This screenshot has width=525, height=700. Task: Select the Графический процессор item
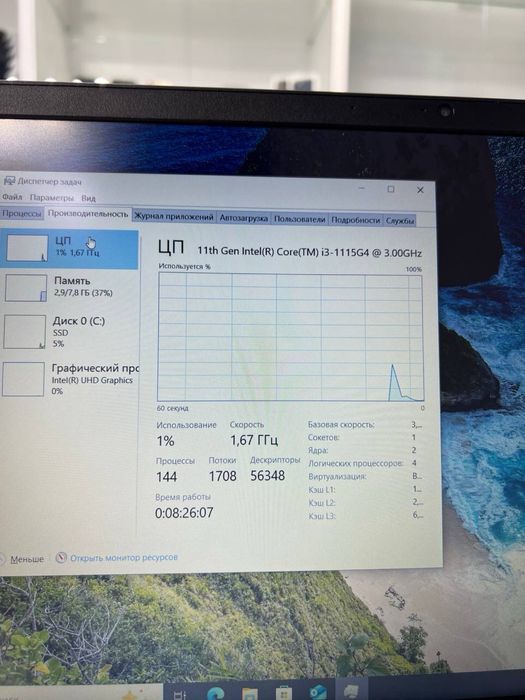[68, 379]
